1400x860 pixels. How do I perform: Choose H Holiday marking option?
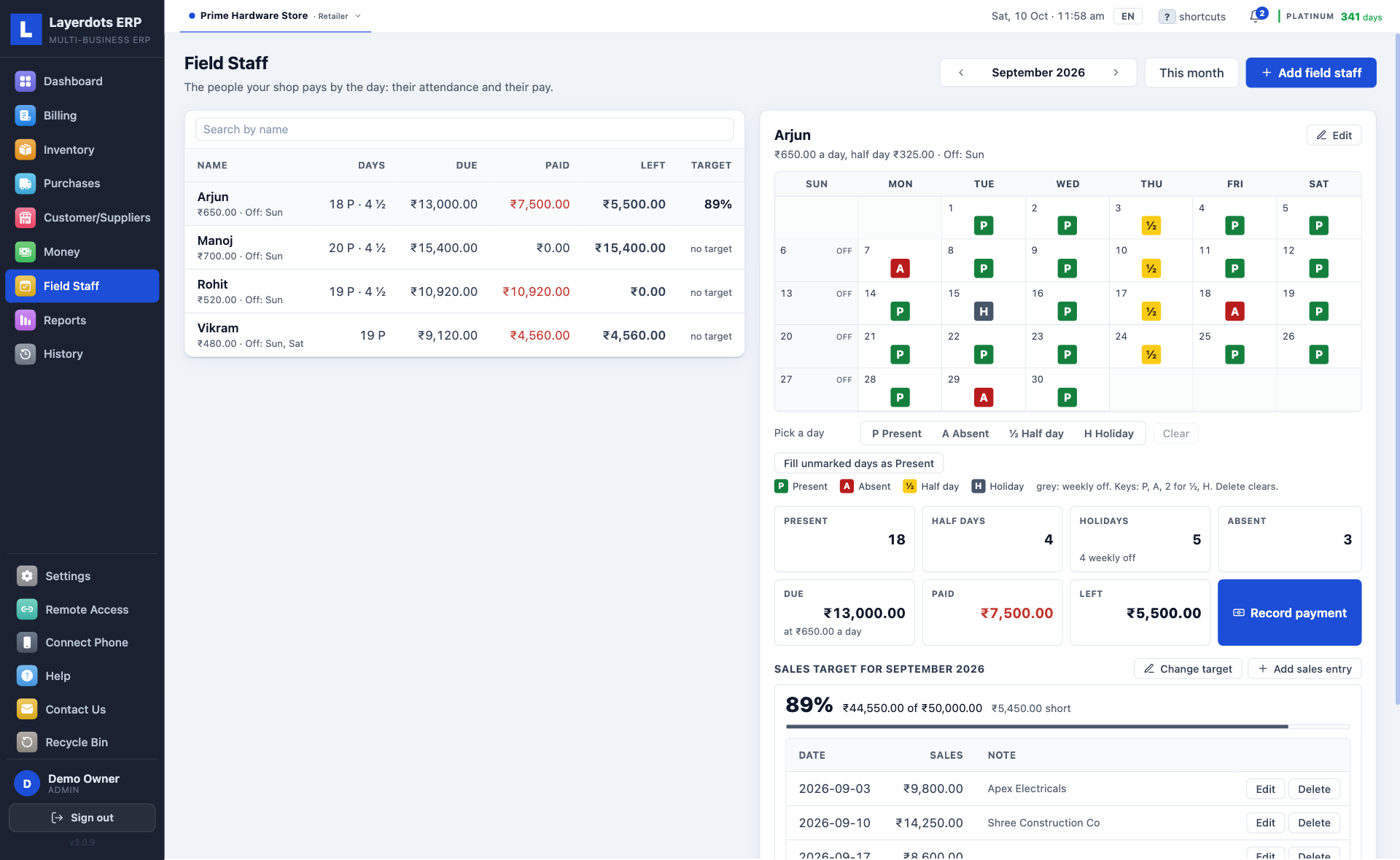[1108, 434]
